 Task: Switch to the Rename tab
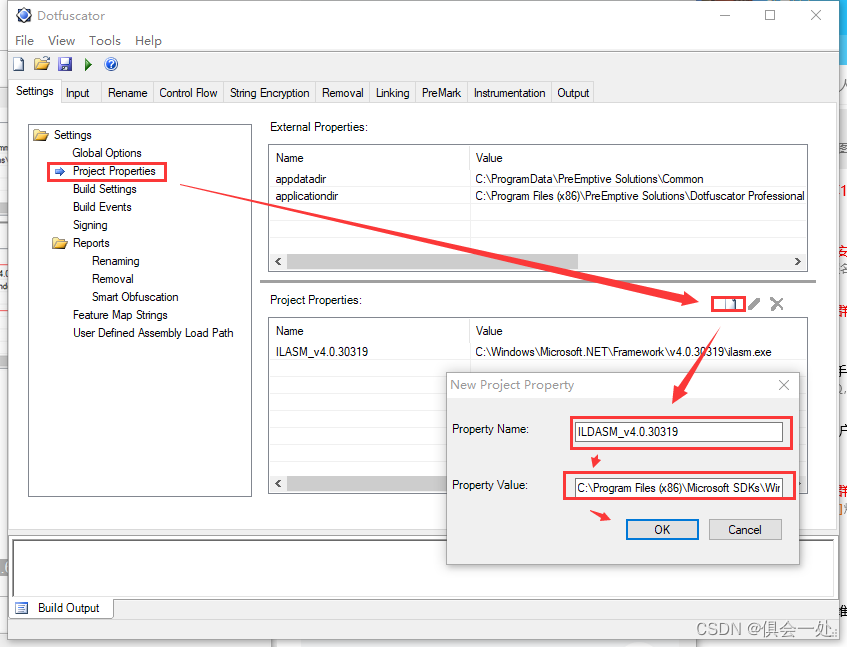click(x=127, y=93)
